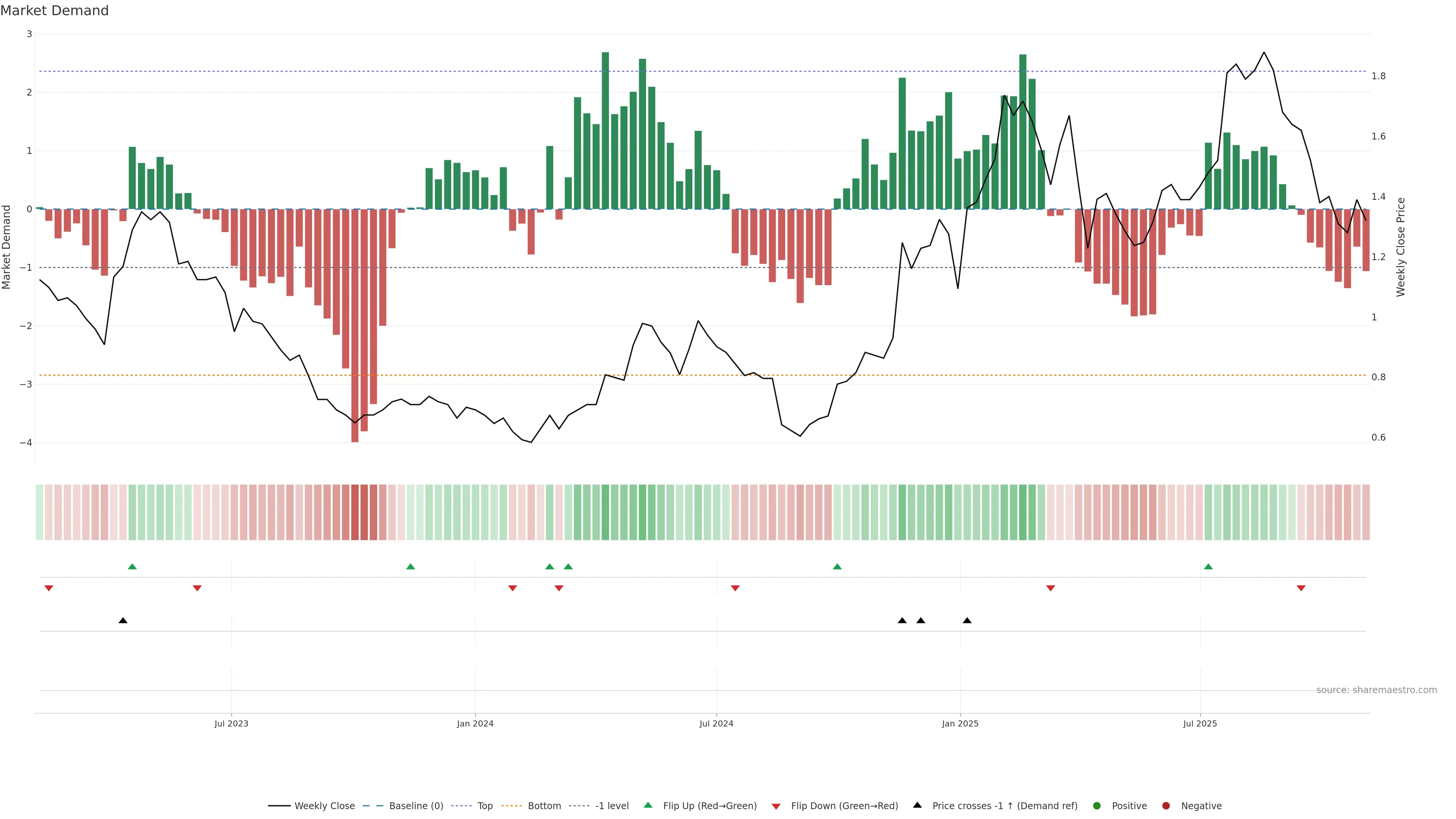Click the Positive green dot legend
The image size is (1456, 819).
[x=1097, y=805]
